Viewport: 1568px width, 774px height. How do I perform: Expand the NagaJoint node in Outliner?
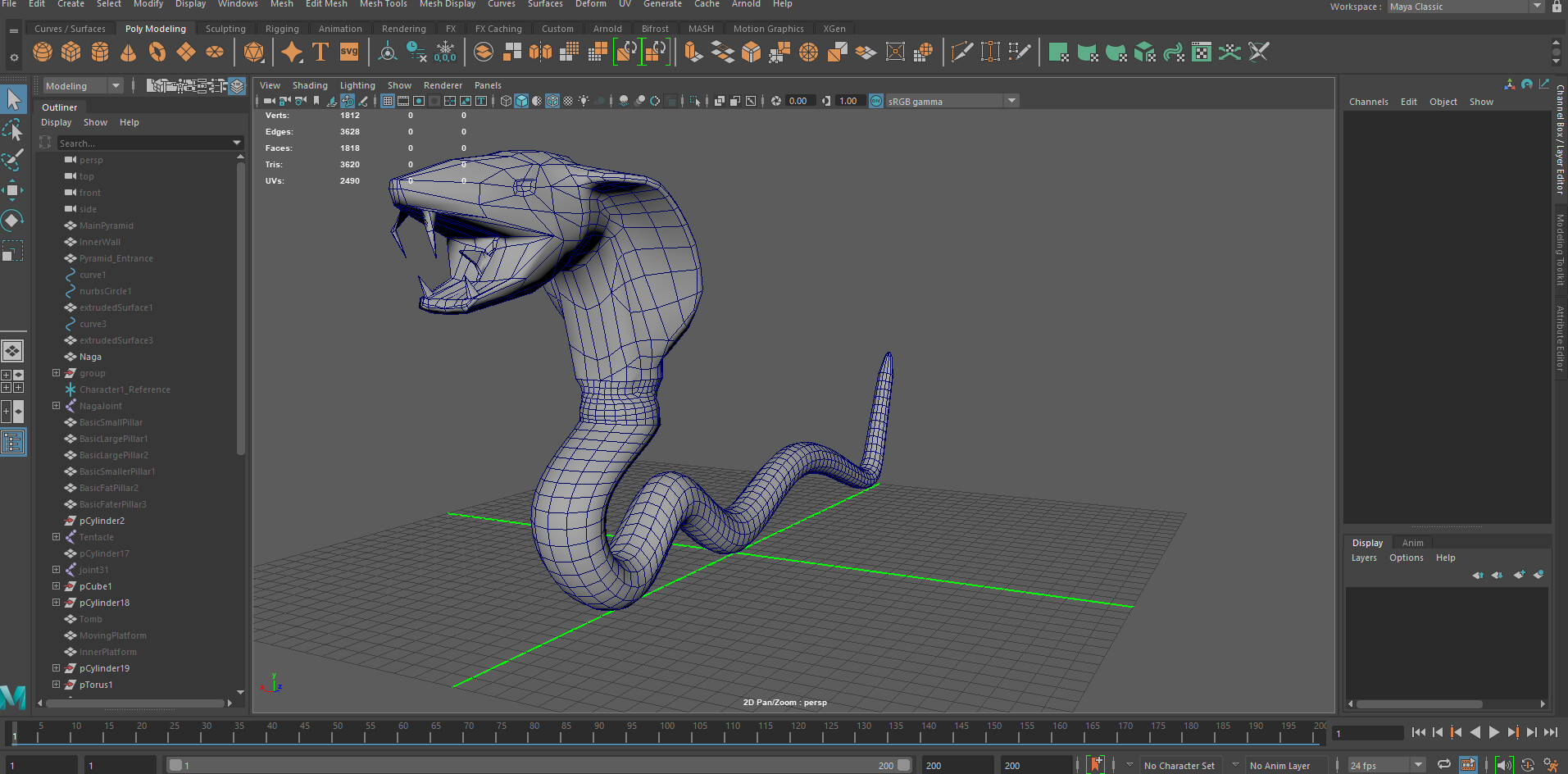pyautogui.click(x=56, y=406)
